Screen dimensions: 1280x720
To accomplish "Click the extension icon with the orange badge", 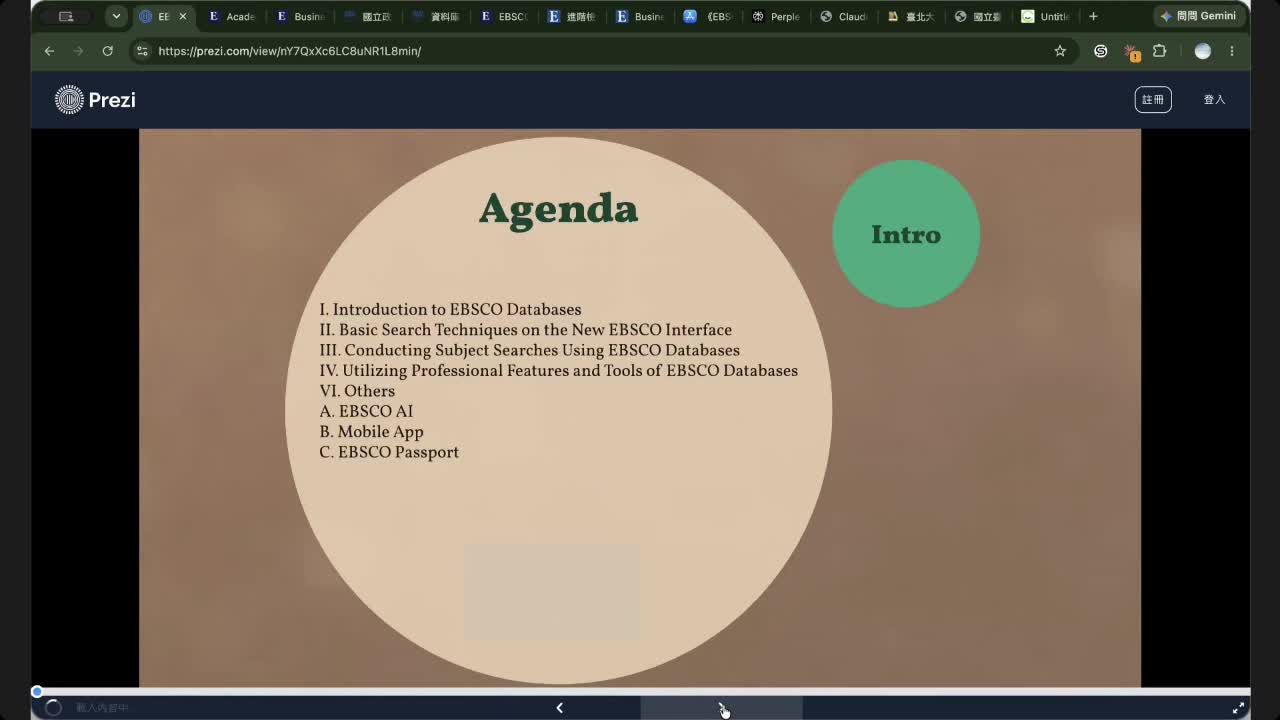I will click(1131, 52).
